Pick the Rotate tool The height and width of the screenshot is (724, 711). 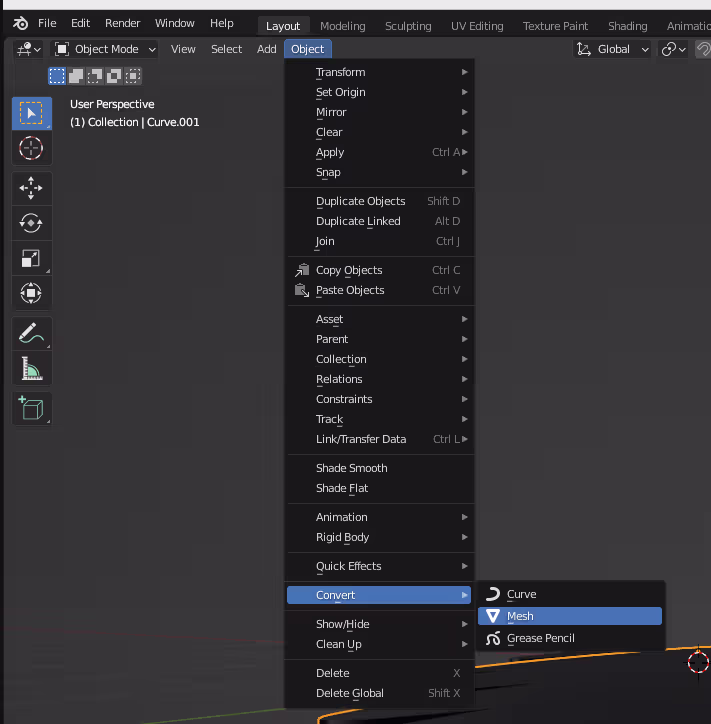click(x=31, y=223)
